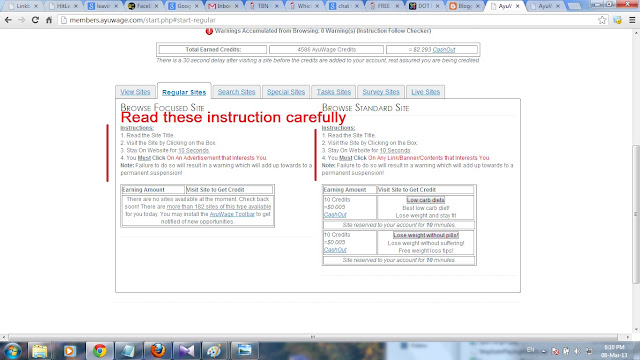Open Windows Explorer from the taskbar
Viewport: 640px width, 360px height.
[40, 351]
